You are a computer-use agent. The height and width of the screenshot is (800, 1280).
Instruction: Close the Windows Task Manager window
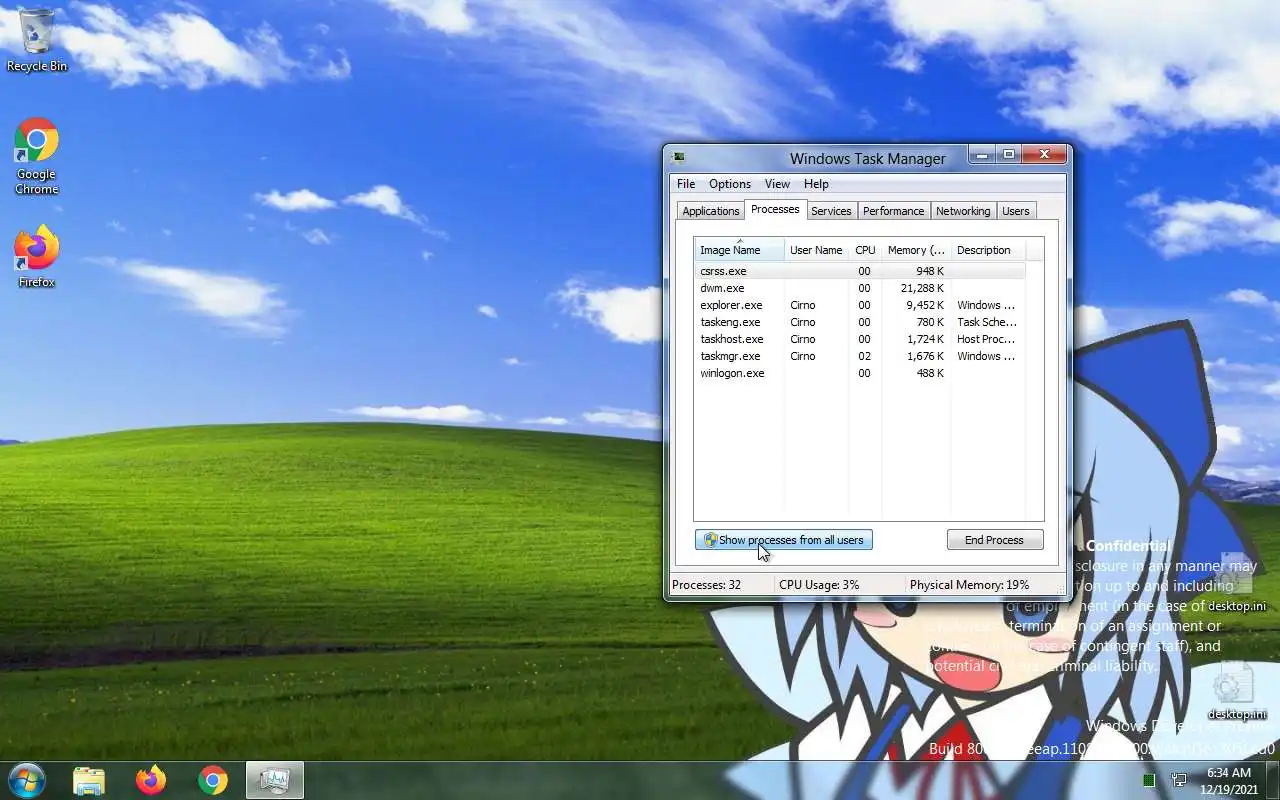click(x=1044, y=155)
